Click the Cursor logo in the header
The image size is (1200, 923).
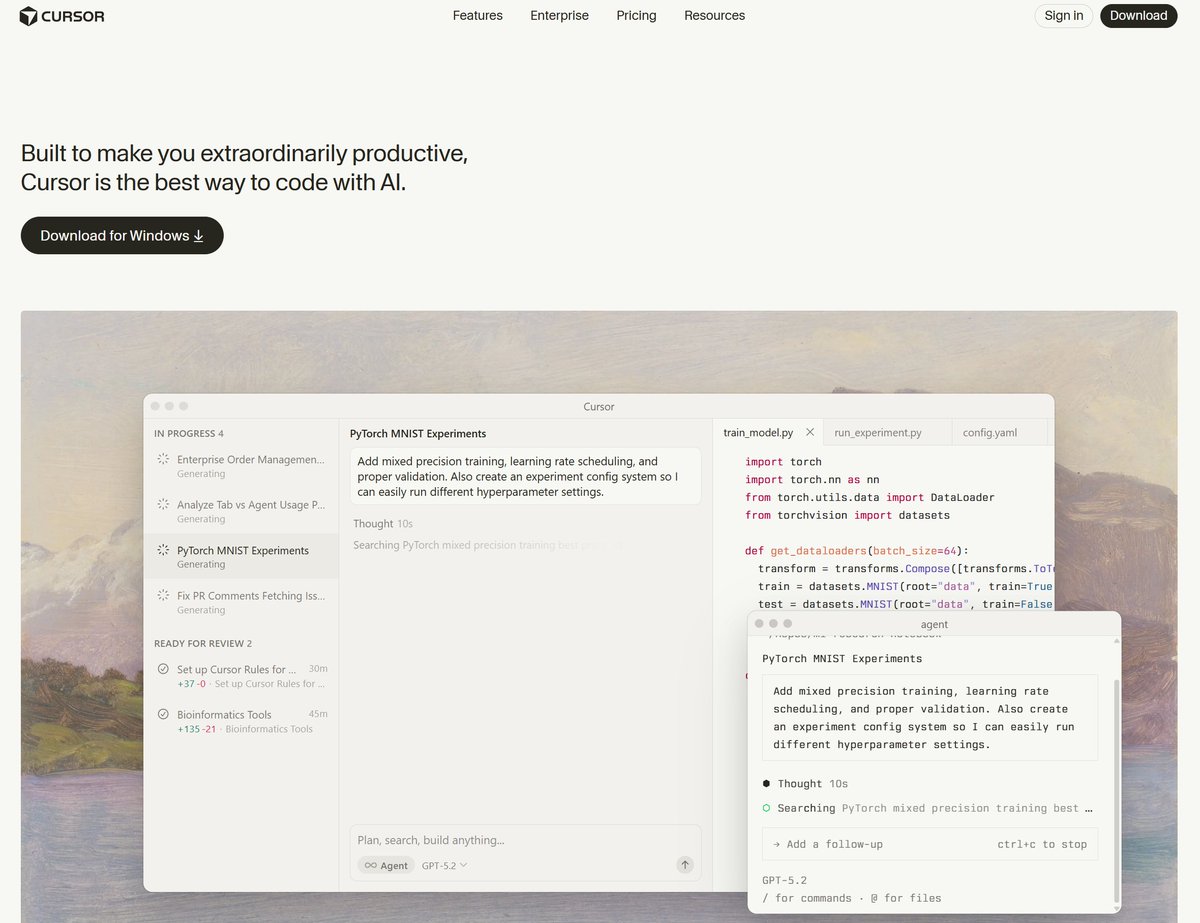62,16
